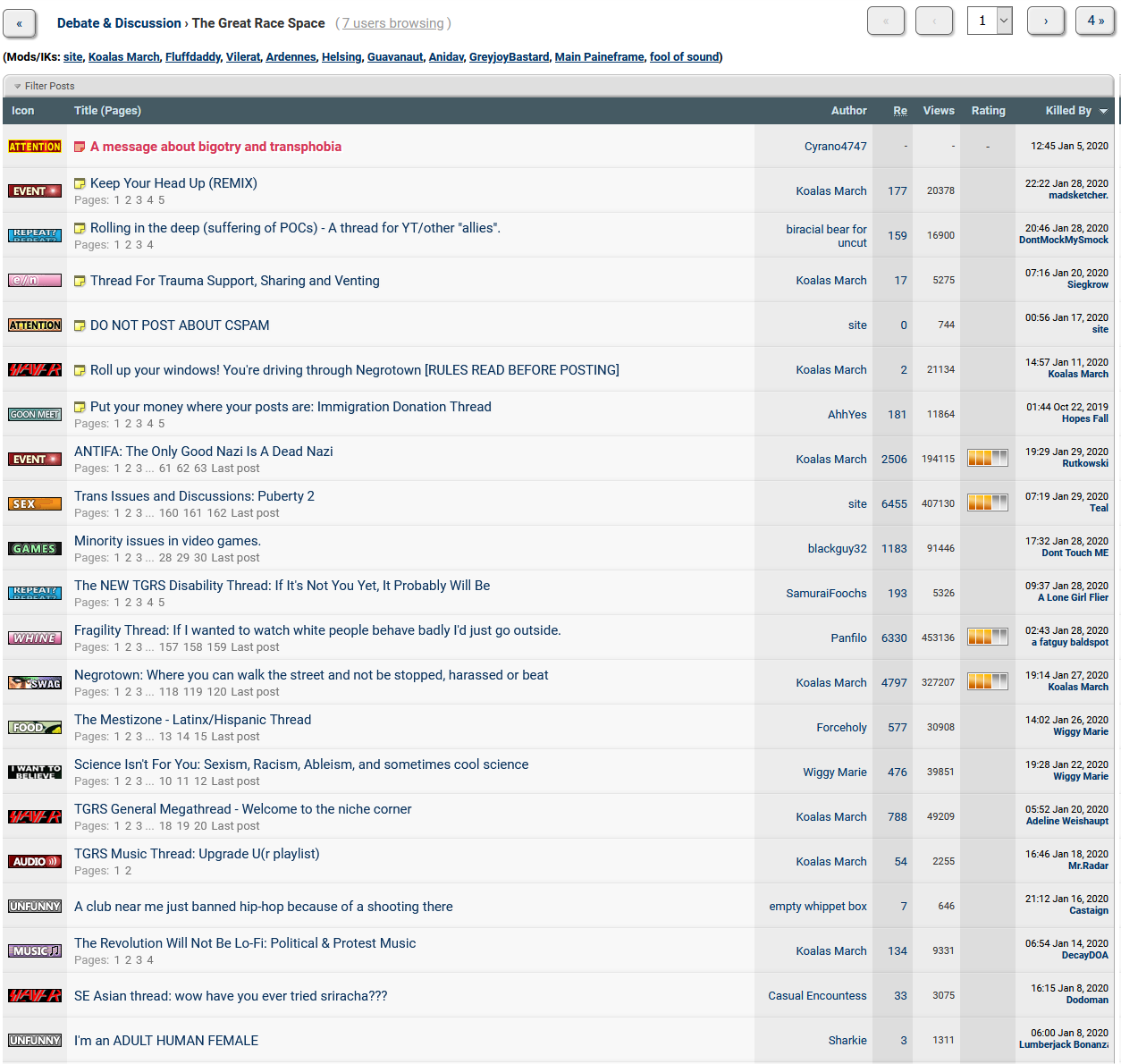Click WAR tag icon on TGRS General Megathread
Image resolution: width=1121 pixels, height=1064 pixels.
[35, 817]
